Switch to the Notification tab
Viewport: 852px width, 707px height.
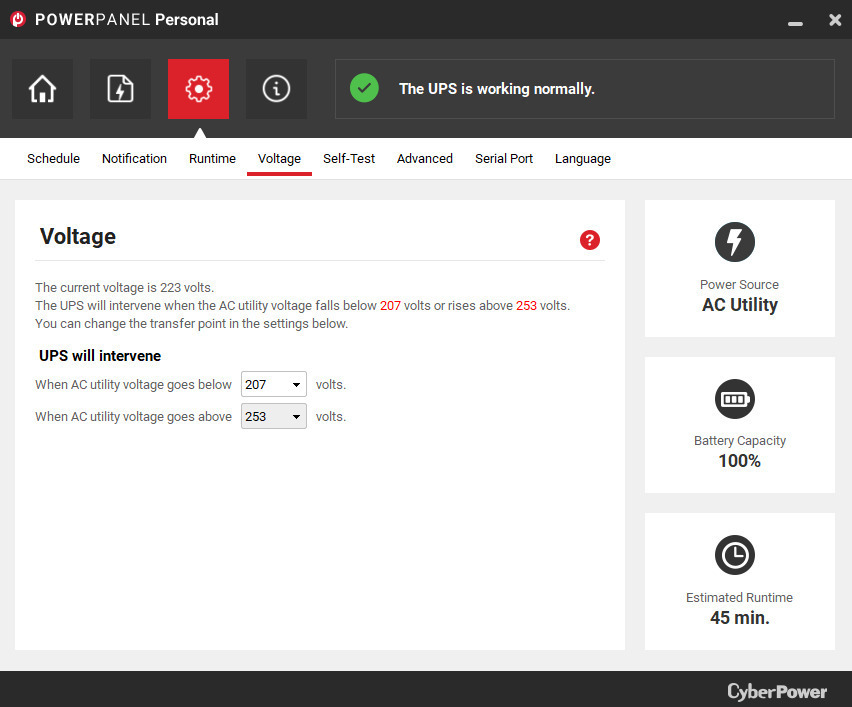click(134, 159)
